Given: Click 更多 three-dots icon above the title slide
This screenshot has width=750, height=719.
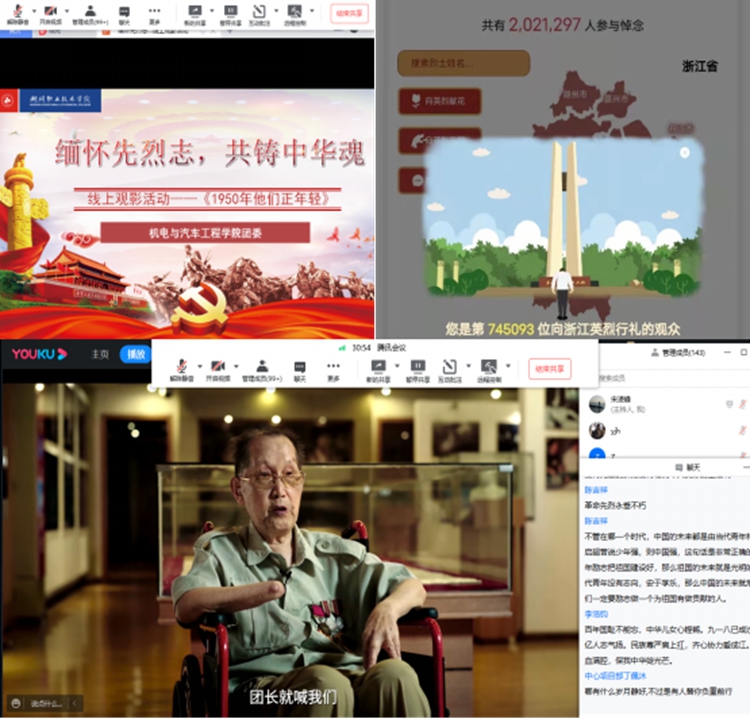Looking at the screenshot, I should [x=154, y=14].
